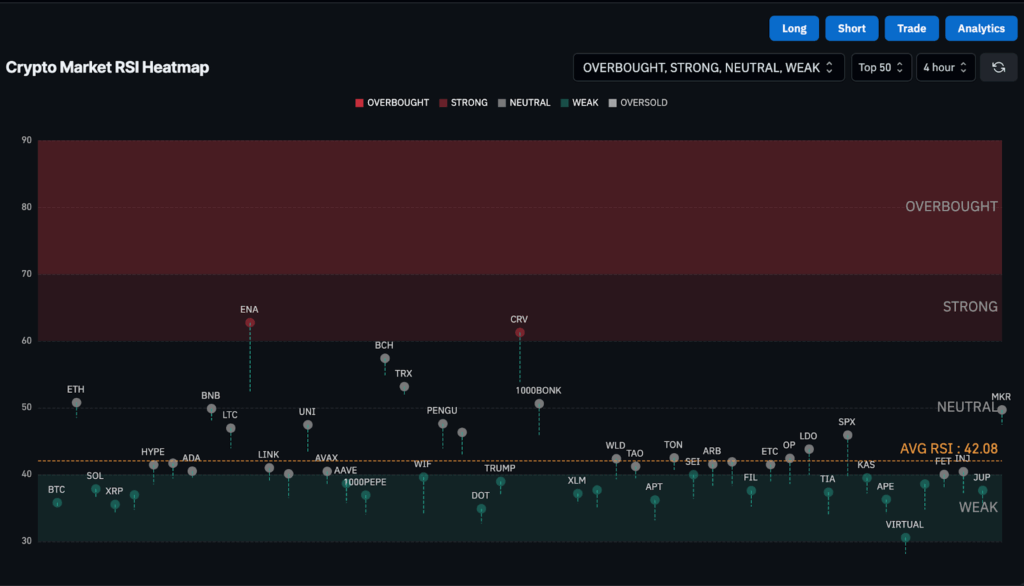Open the Long positions button
1024x586 pixels.
[x=793, y=29]
